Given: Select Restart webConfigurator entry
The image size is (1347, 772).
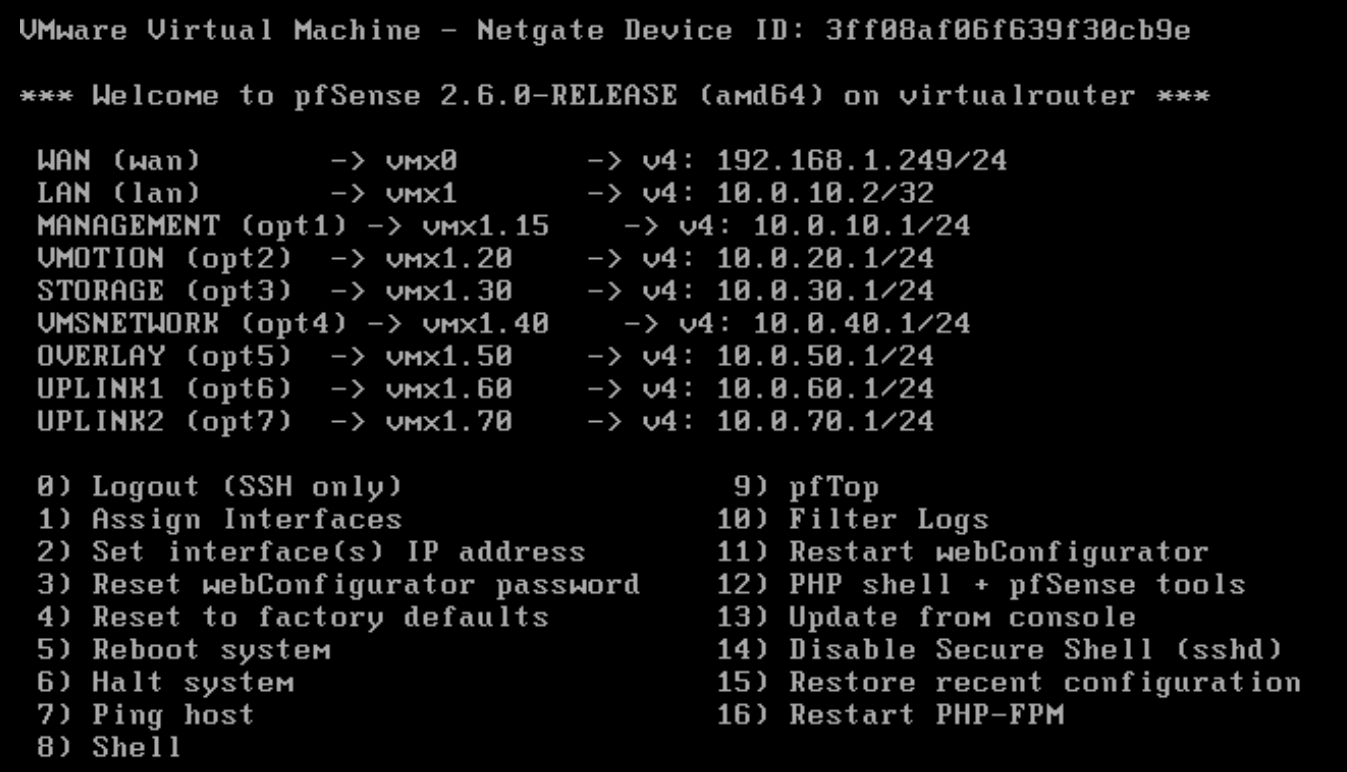Looking at the screenshot, I should (963, 552).
